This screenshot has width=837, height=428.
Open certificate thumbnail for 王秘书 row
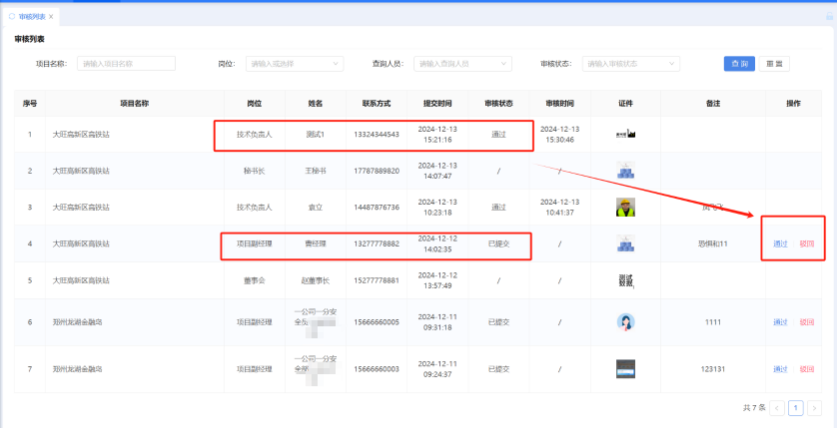pos(626,171)
